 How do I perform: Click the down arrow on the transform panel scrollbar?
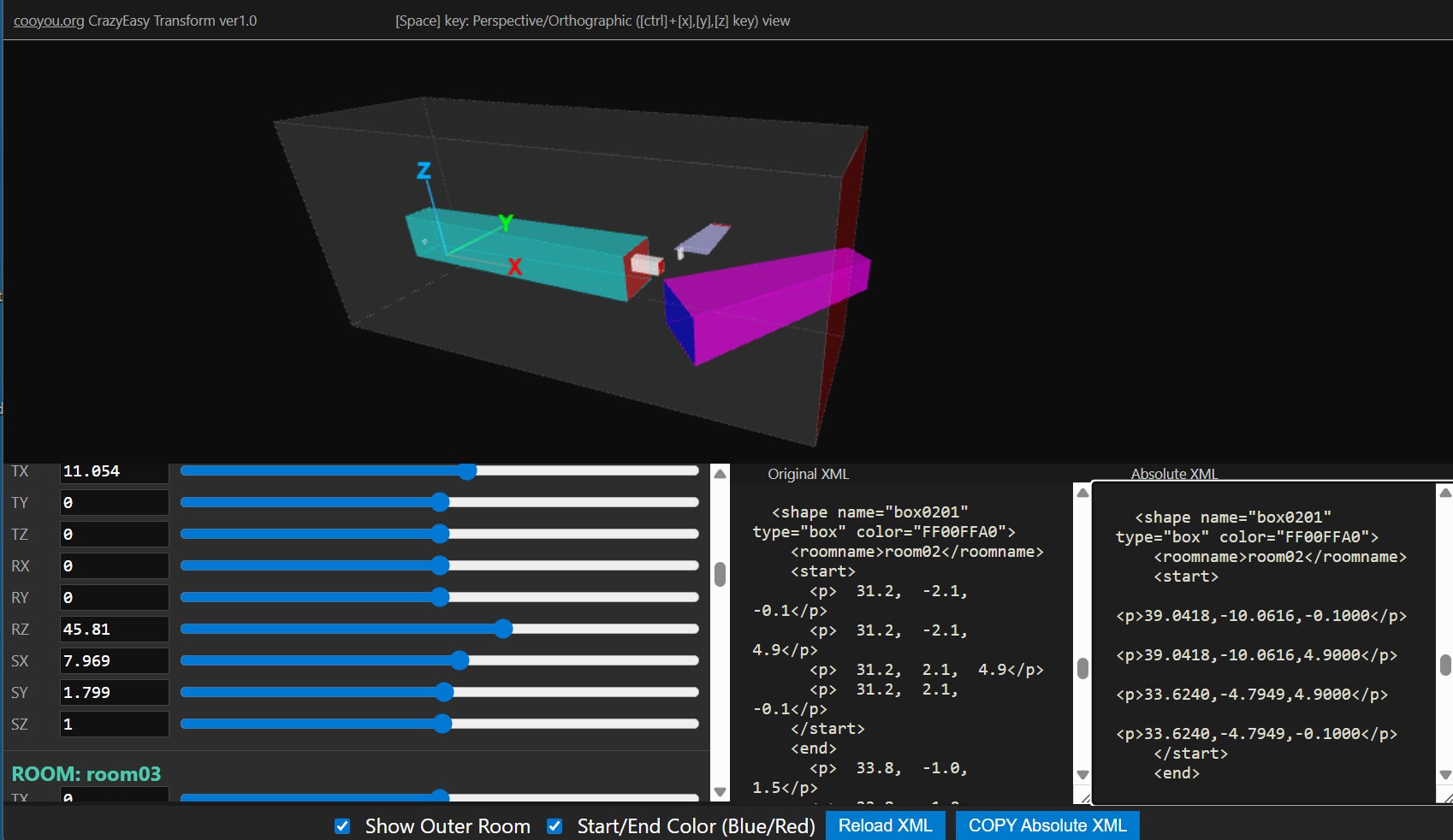pos(719,792)
